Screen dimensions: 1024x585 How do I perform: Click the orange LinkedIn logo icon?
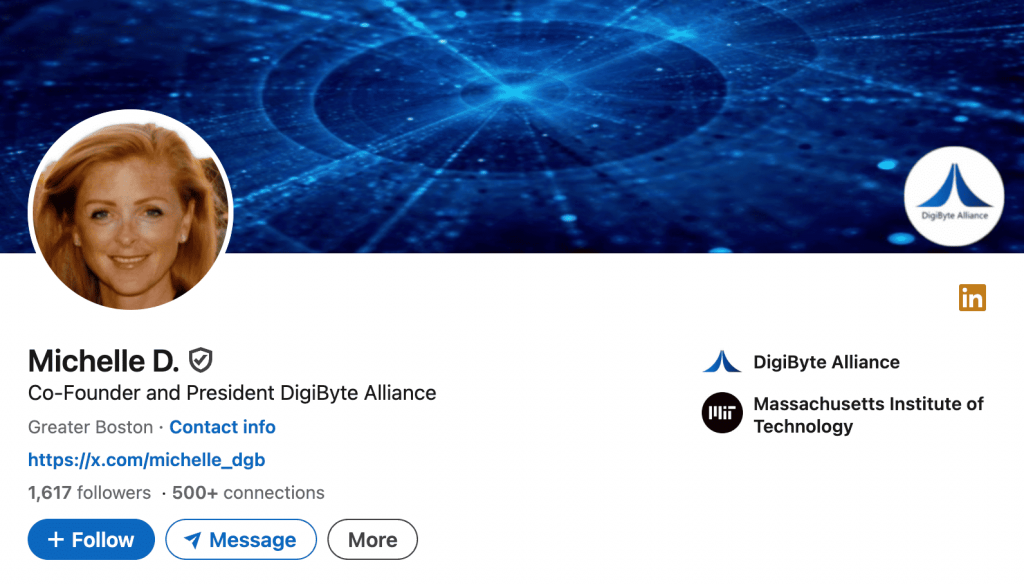click(972, 298)
